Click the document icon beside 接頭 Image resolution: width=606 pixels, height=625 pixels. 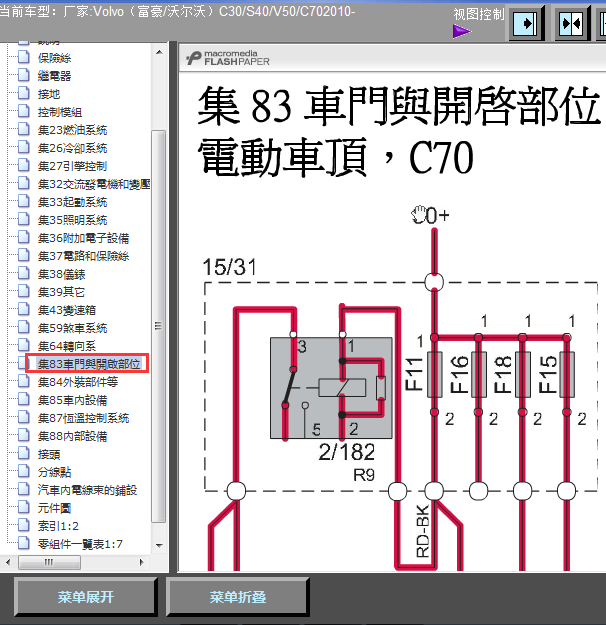click(24, 454)
